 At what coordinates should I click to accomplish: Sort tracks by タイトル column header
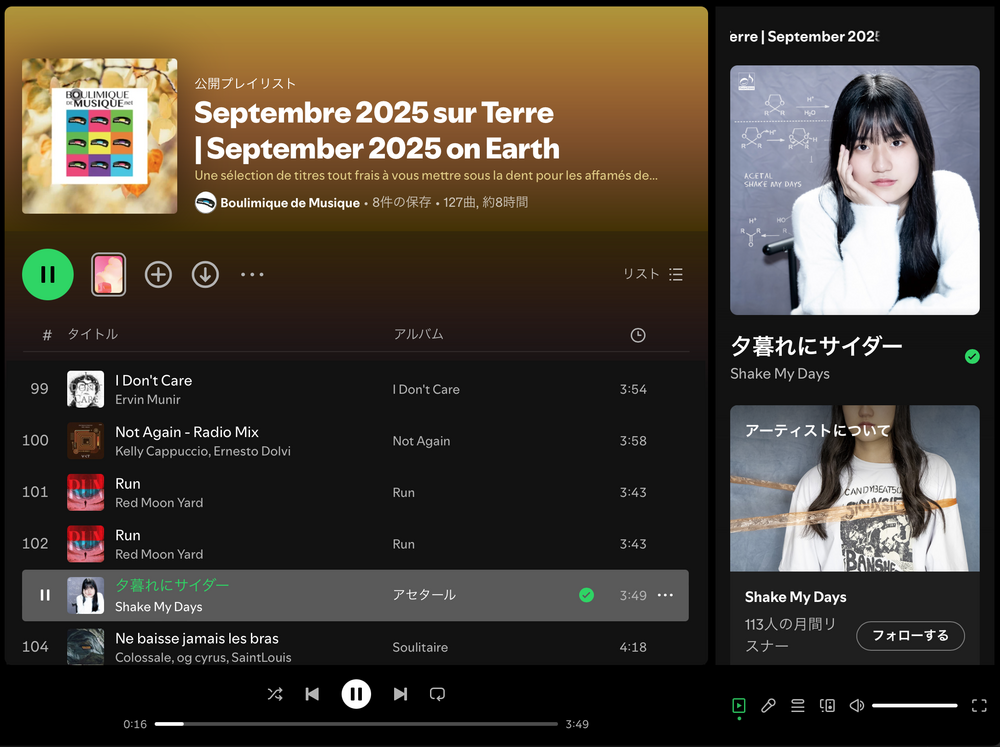pos(93,334)
